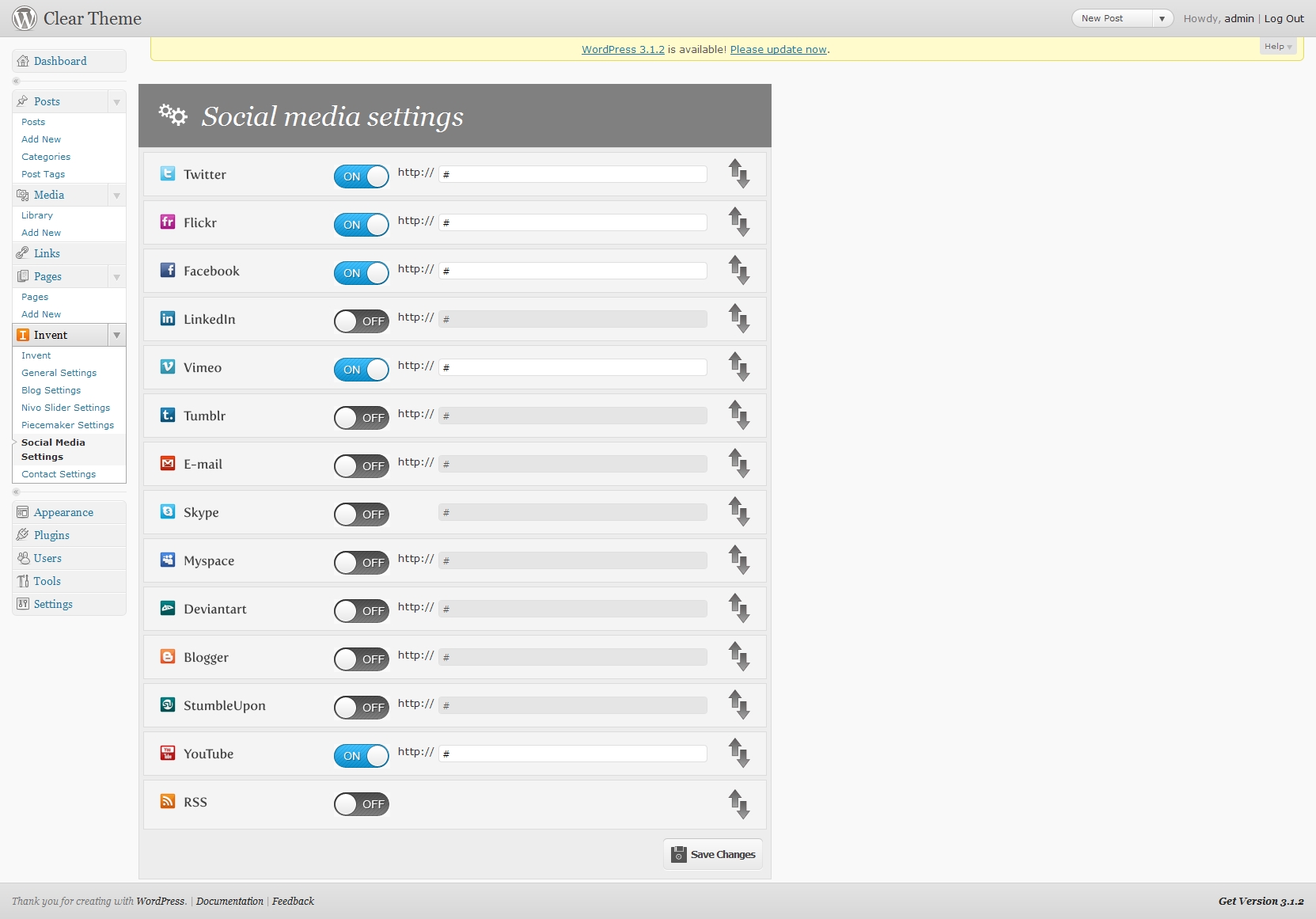This screenshot has height=919, width=1316.
Task: Click the Log Out link
Action: (1284, 18)
